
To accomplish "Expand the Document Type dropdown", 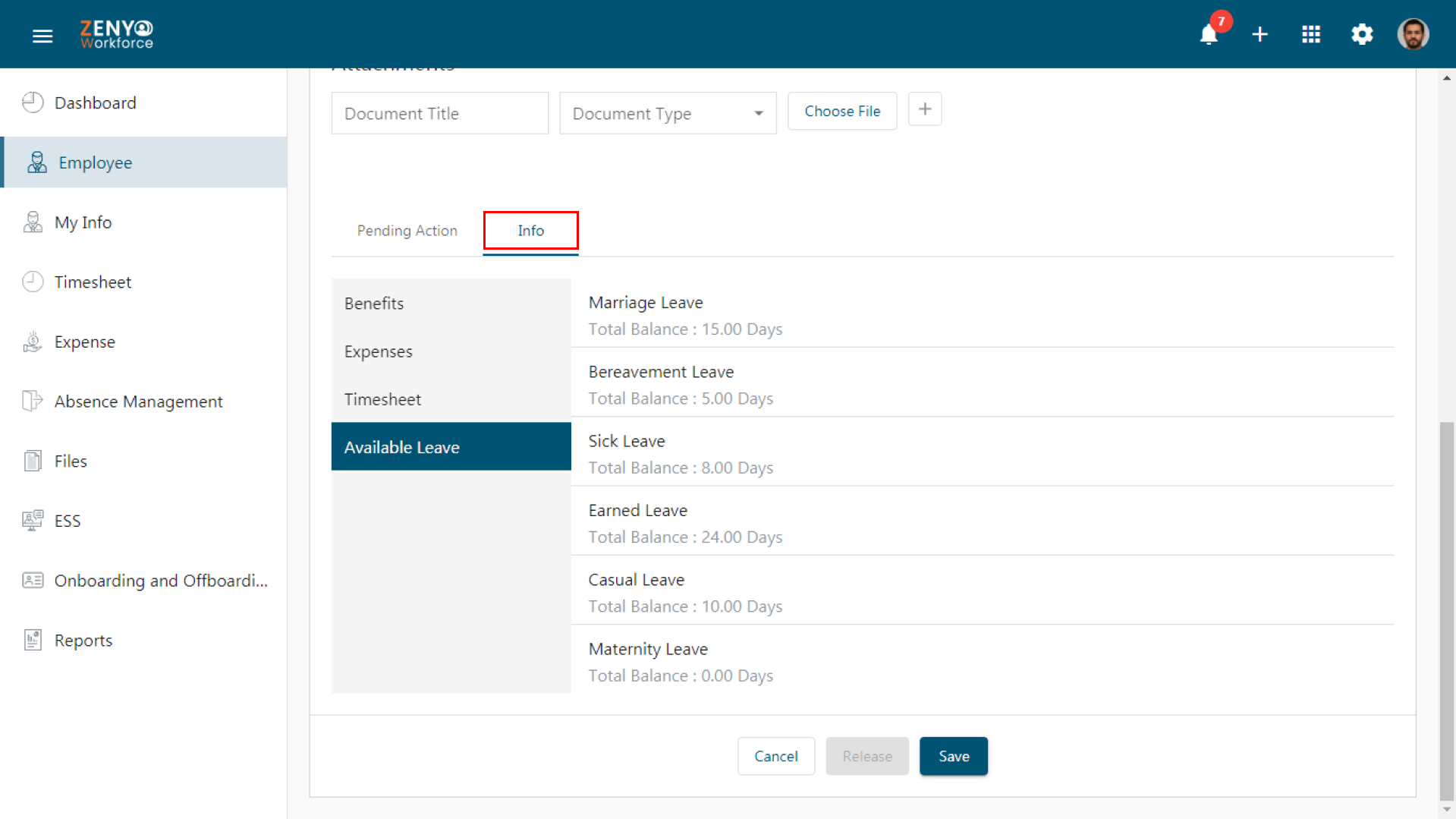I will [x=668, y=114].
